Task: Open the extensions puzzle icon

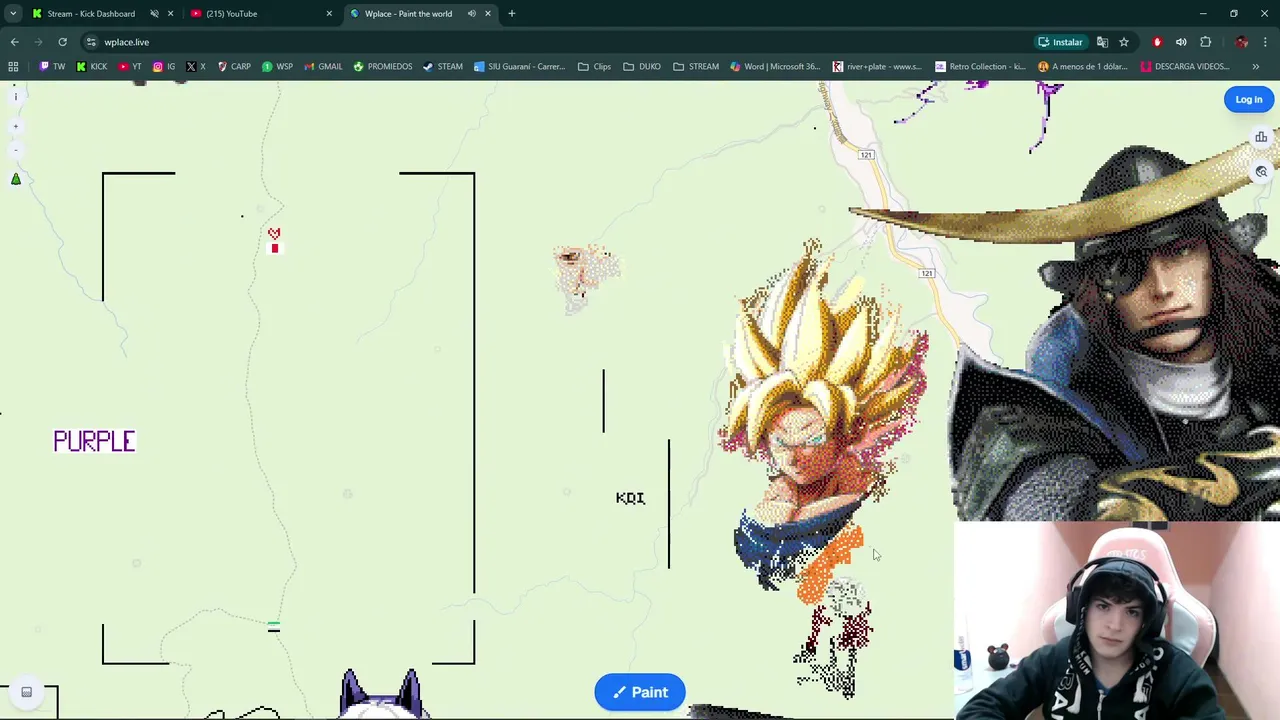Action: [x=1205, y=42]
